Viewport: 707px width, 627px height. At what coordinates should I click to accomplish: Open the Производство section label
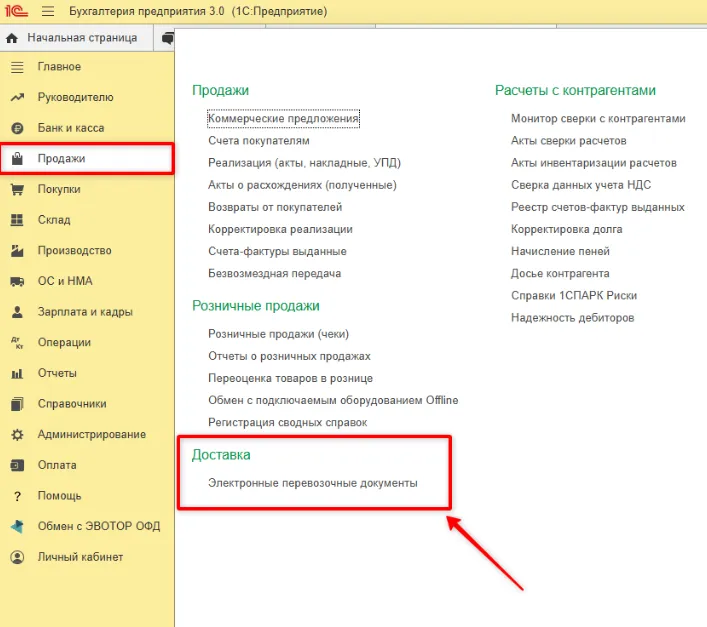(74, 251)
